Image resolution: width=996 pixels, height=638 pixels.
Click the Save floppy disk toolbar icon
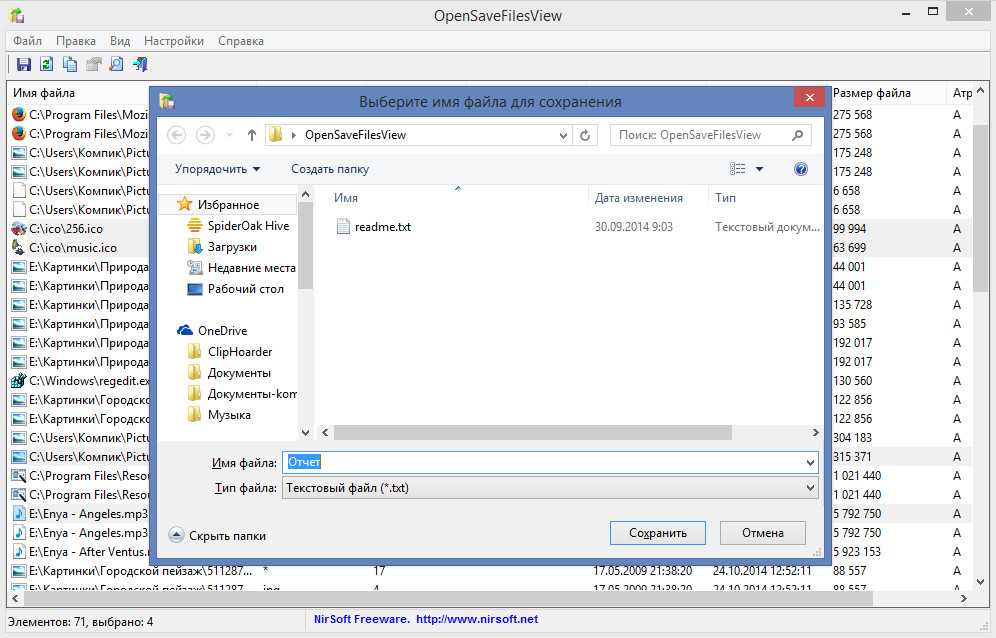click(24, 65)
